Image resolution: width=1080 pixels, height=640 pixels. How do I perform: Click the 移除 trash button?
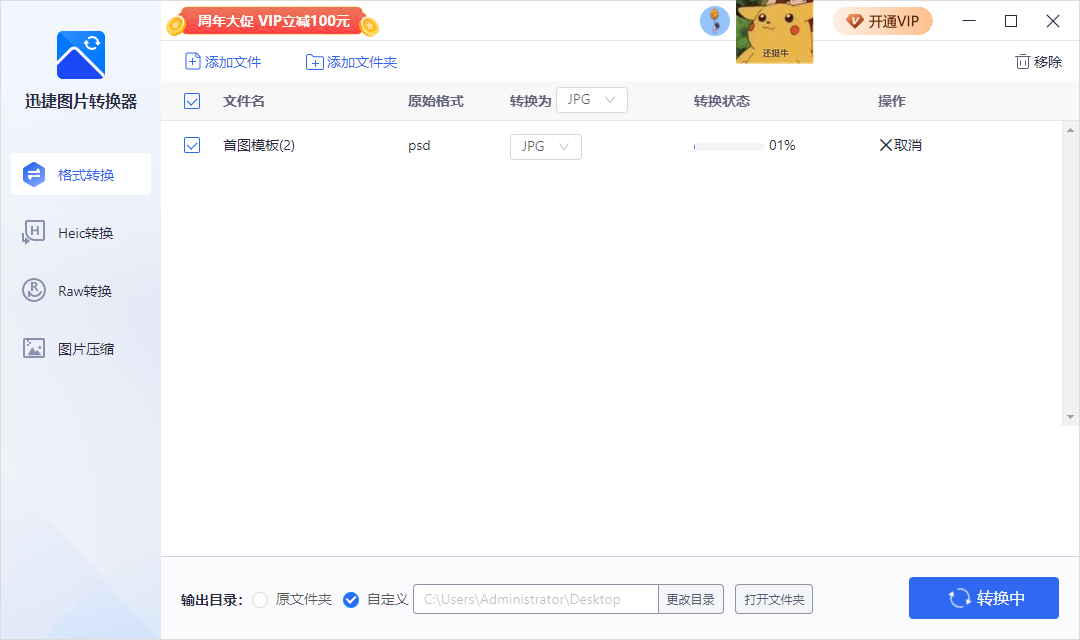tap(1039, 62)
